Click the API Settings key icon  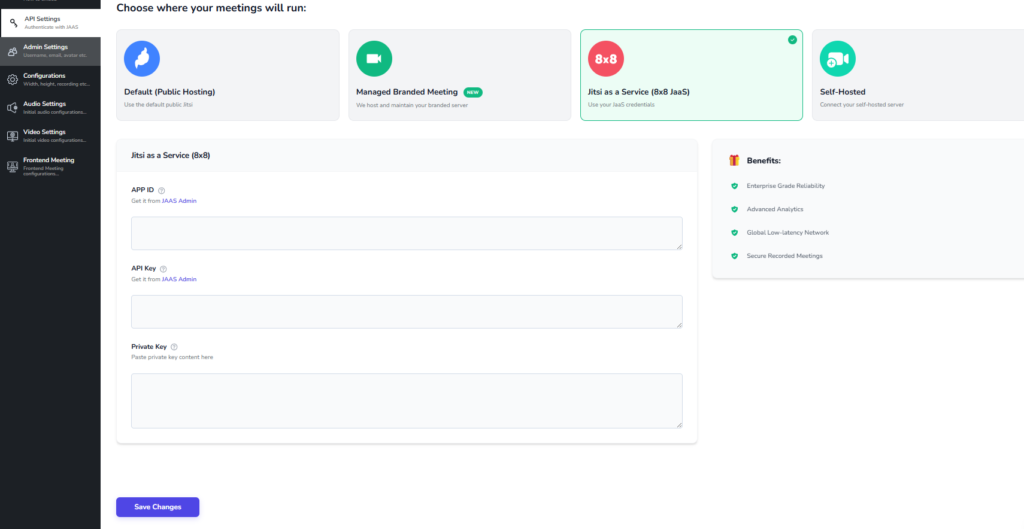click(x=14, y=23)
